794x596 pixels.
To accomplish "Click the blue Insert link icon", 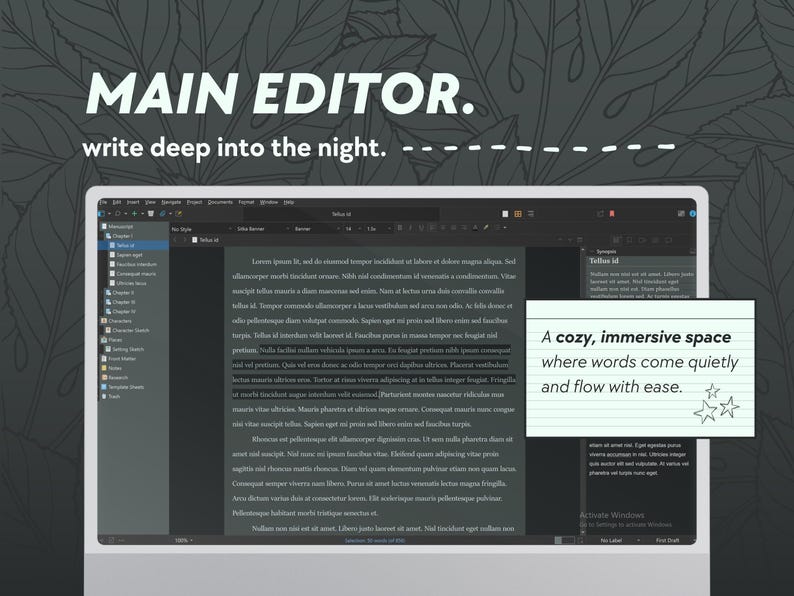I will [163, 214].
